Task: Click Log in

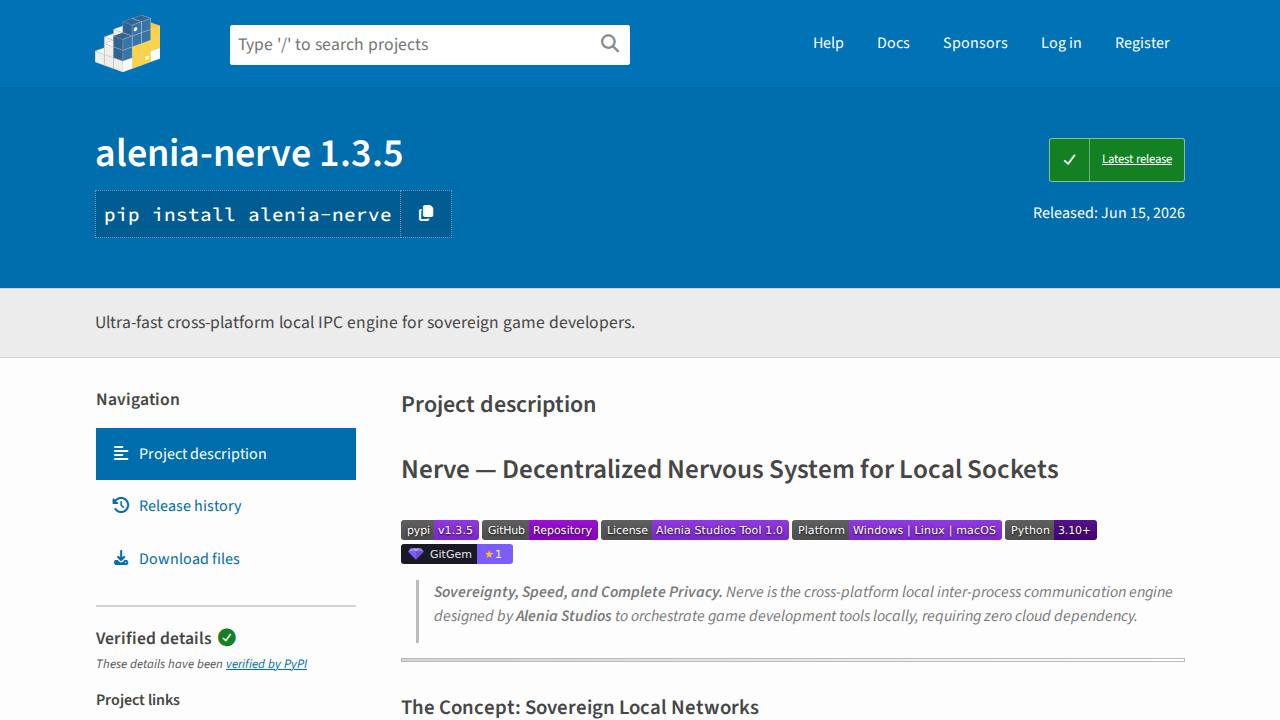Action: pos(1061,43)
